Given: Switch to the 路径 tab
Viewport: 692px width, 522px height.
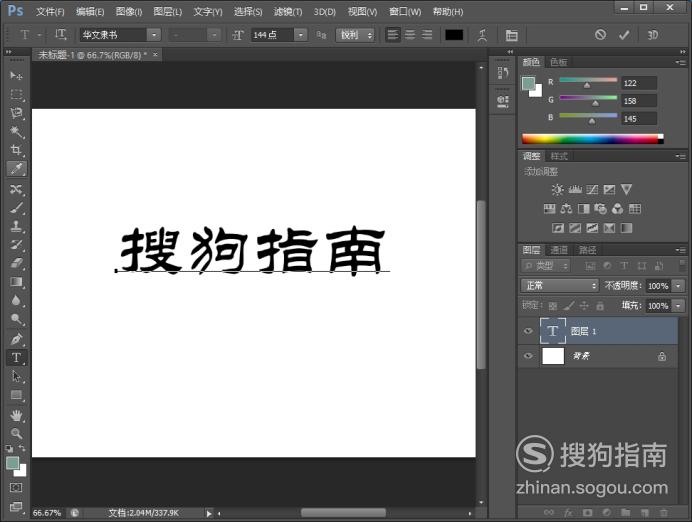Looking at the screenshot, I should coord(587,250).
